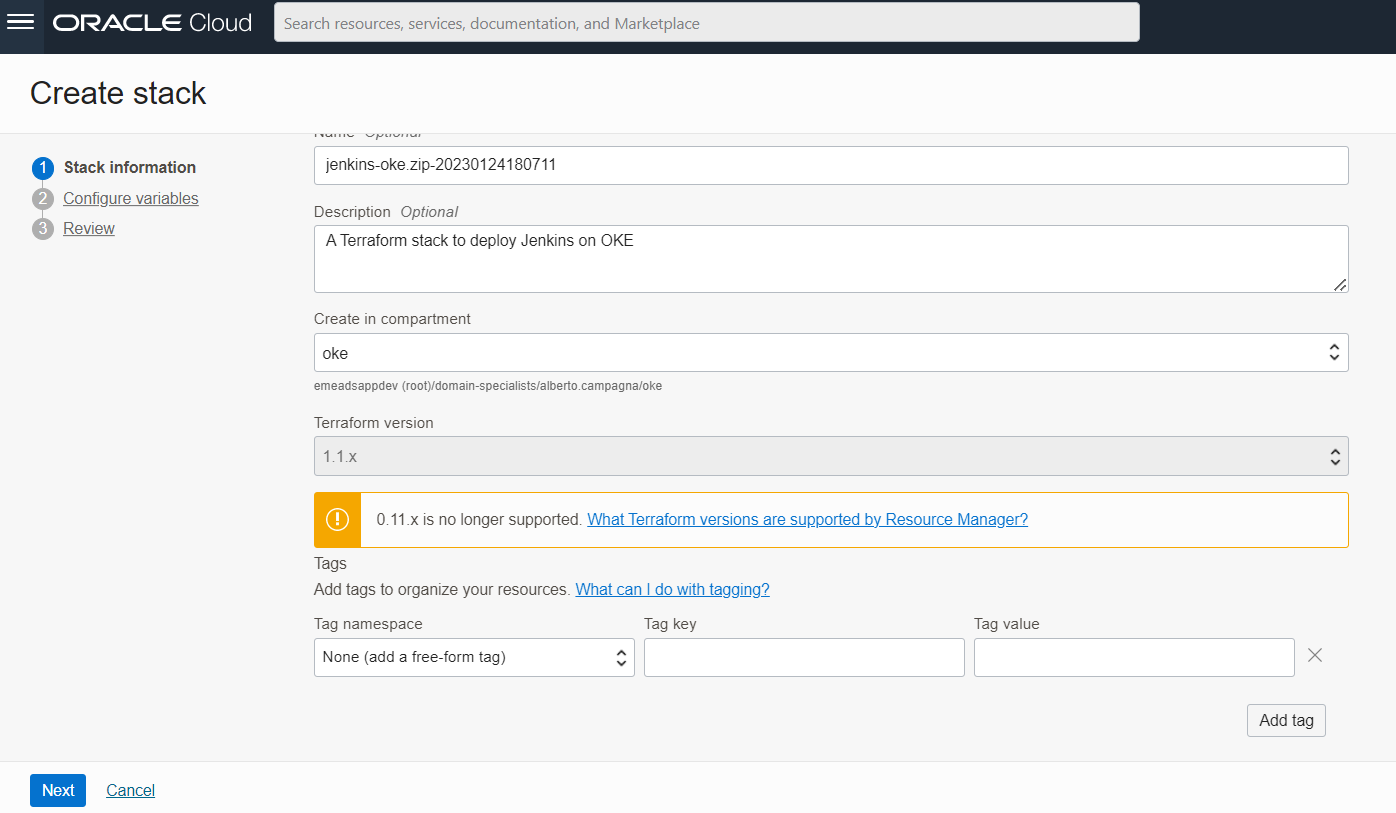Click the Oracle Cloud logo
The height and width of the screenshot is (813, 1396).
pos(153,23)
